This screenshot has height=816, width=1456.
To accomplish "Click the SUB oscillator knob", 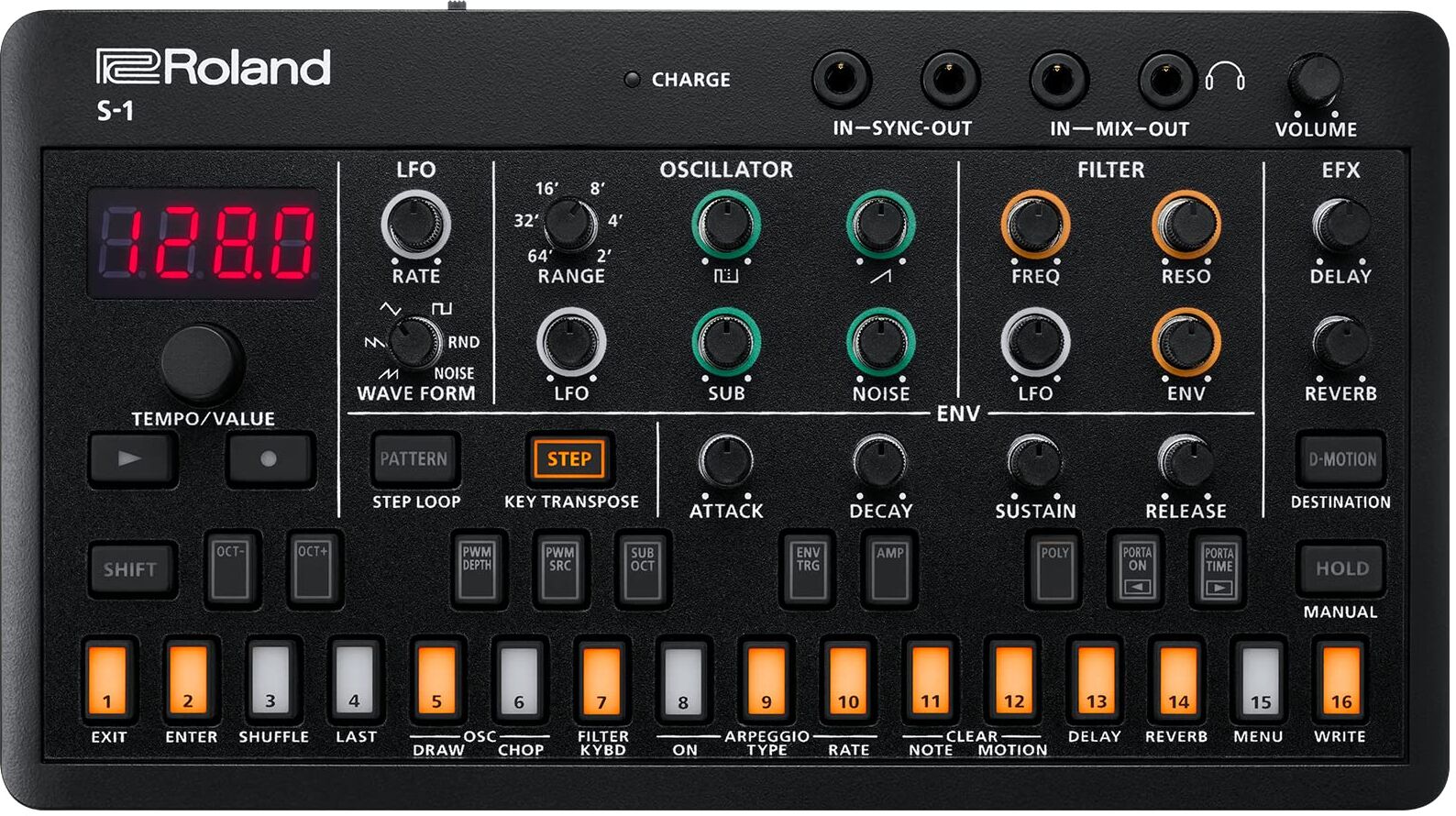I will click(726, 342).
